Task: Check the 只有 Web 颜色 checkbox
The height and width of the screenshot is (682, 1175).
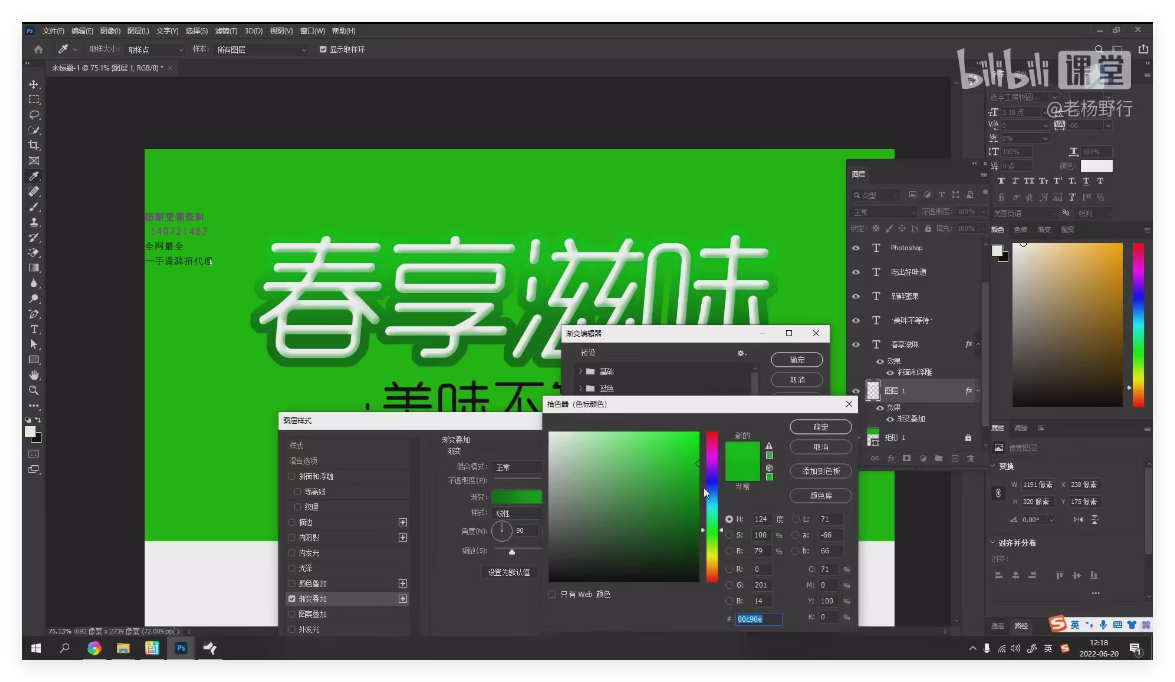Action: click(552, 594)
